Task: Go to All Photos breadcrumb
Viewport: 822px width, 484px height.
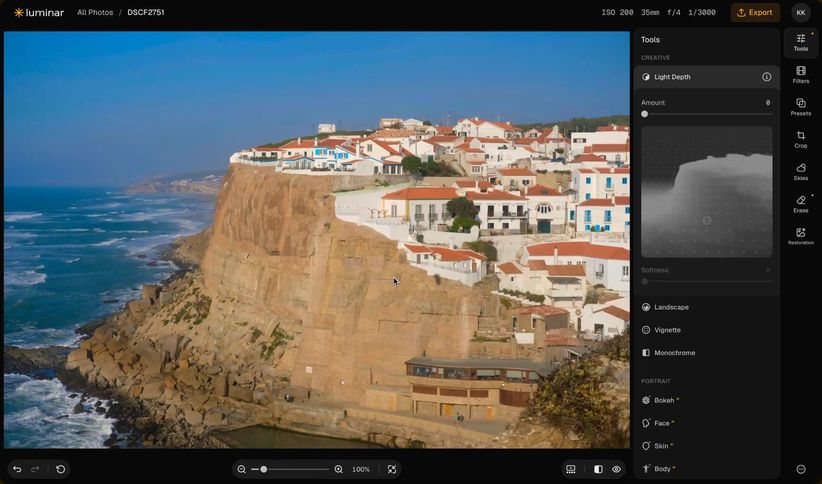Action: [95, 13]
